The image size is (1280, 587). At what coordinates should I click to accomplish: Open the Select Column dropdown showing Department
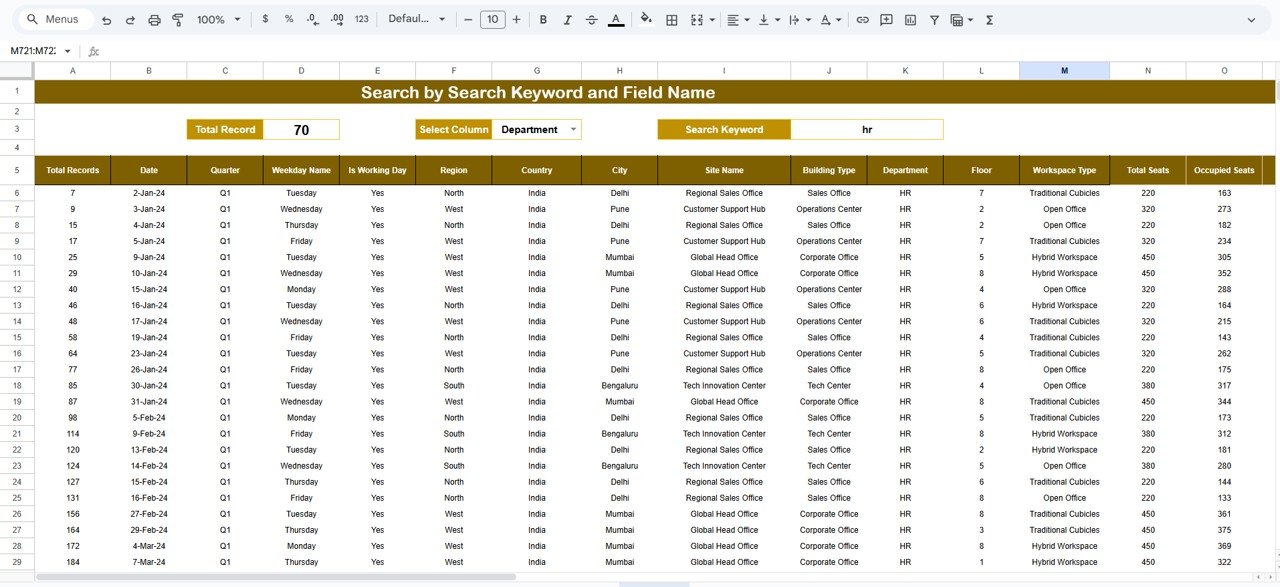pyautogui.click(x=537, y=129)
